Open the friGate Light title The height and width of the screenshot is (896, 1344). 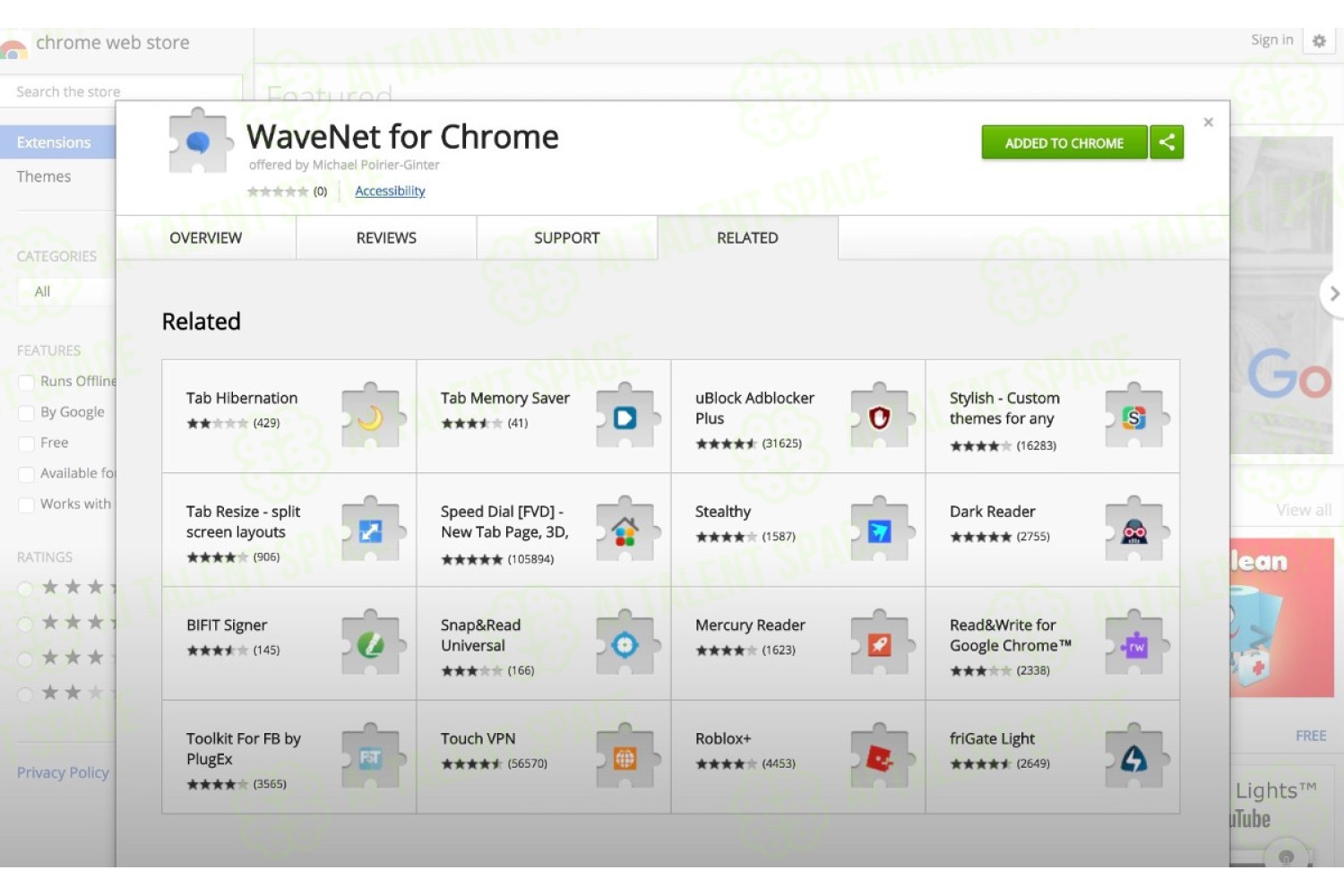992,738
